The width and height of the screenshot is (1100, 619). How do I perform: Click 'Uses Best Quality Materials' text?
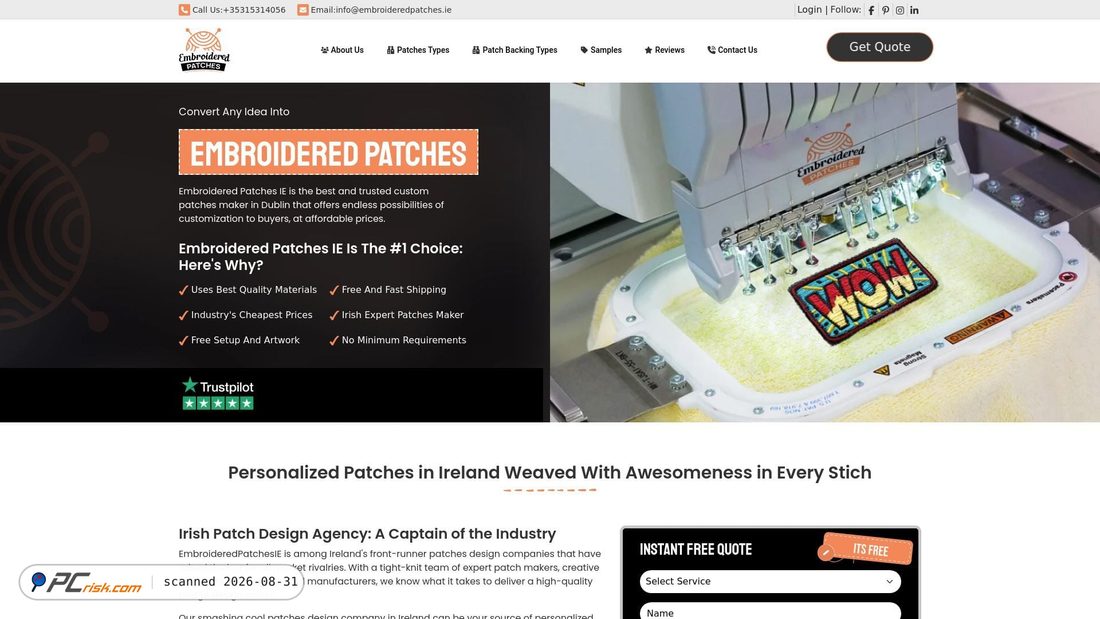[x=254, y=290]
